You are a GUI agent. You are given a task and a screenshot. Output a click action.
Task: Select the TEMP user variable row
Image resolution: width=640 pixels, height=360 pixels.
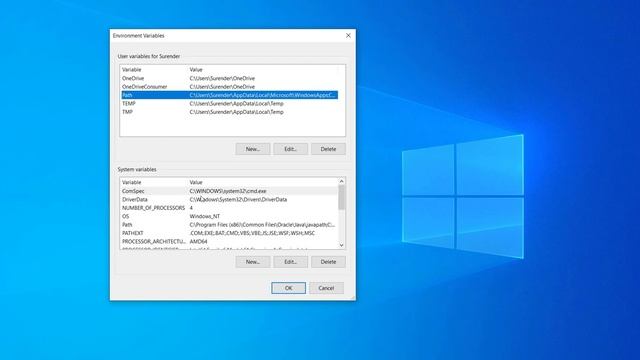(x=229, y=104)
